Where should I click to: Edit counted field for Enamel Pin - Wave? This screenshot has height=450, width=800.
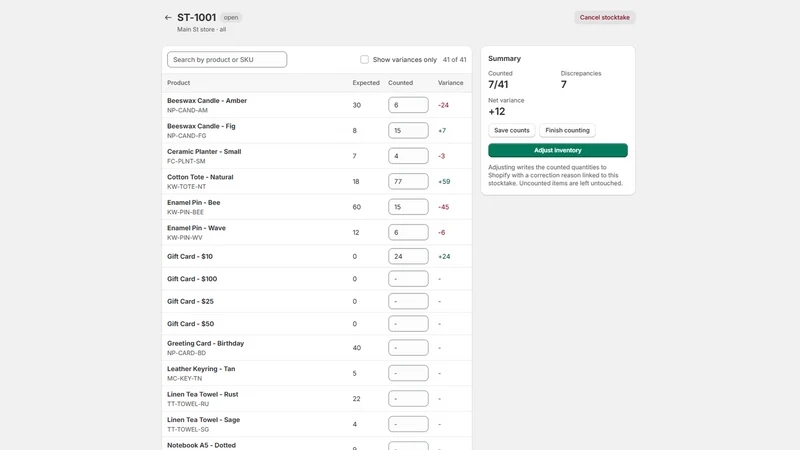tap(408, 232)
